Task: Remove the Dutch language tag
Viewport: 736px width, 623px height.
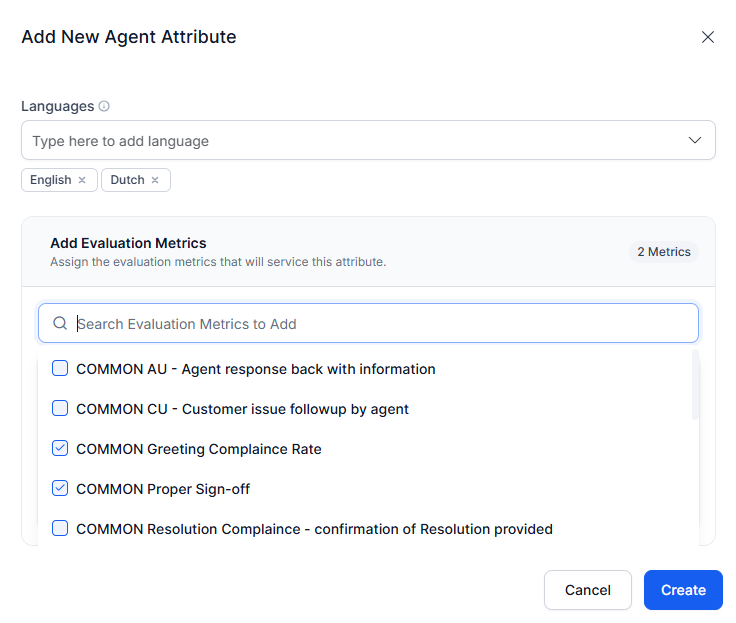Action: (x=155, y=180)
